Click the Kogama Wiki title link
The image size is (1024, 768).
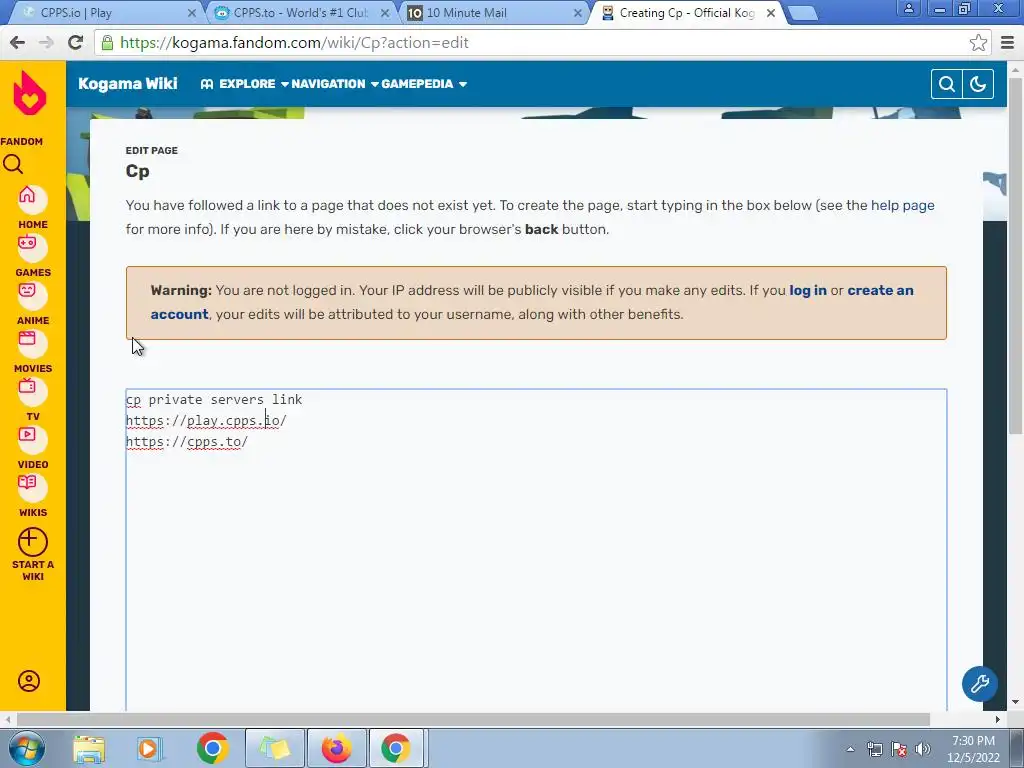click(x=127, y=84)
